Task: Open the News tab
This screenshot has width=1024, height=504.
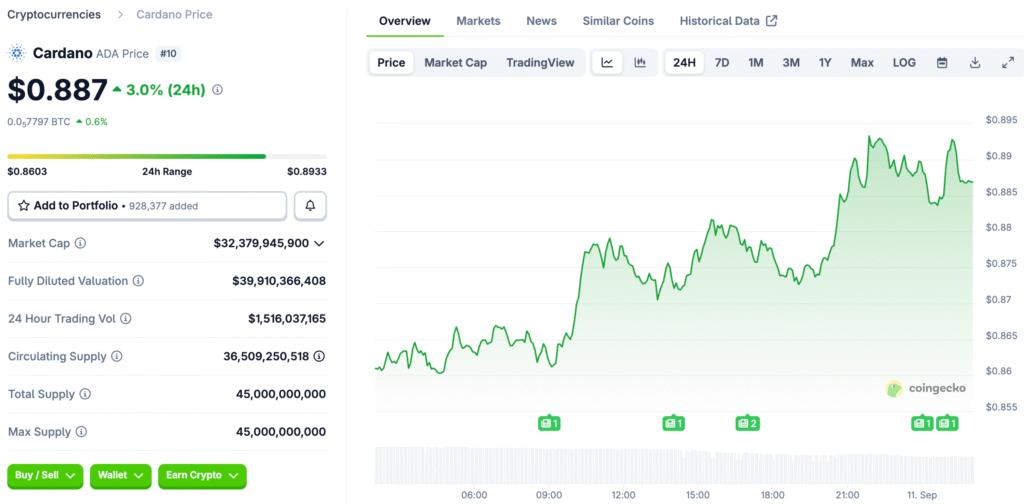Action: [x=541, y=21]
